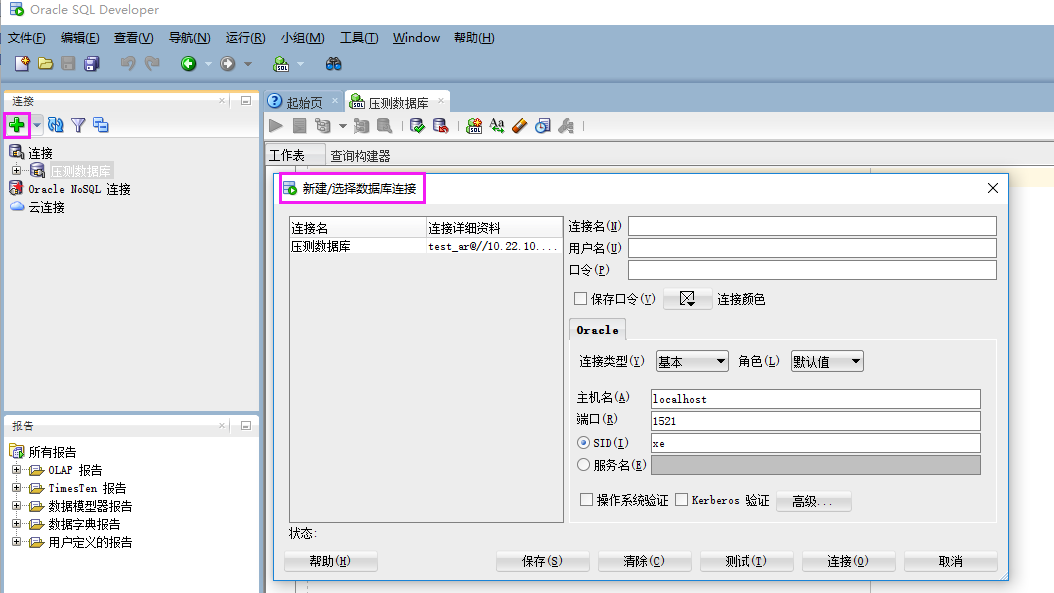
Task: Click the 连接名 input field
Action: (x=812, y=226)
